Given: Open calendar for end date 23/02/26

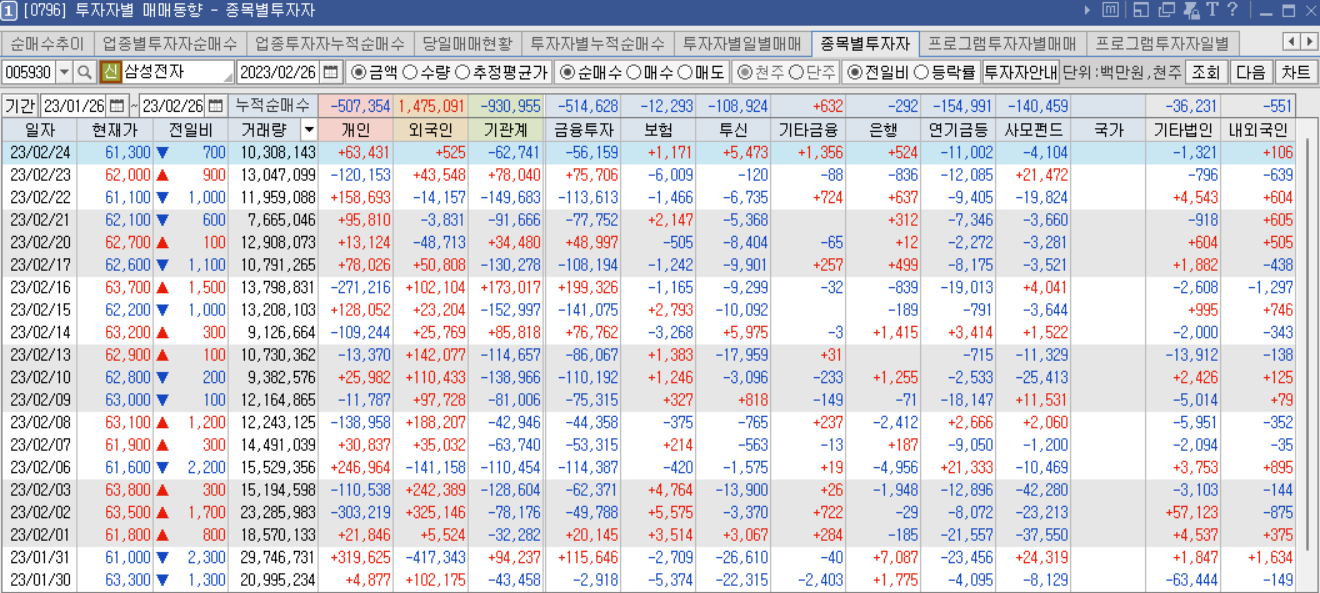Looking at the screenshot, I should click(x=216, y=105).
